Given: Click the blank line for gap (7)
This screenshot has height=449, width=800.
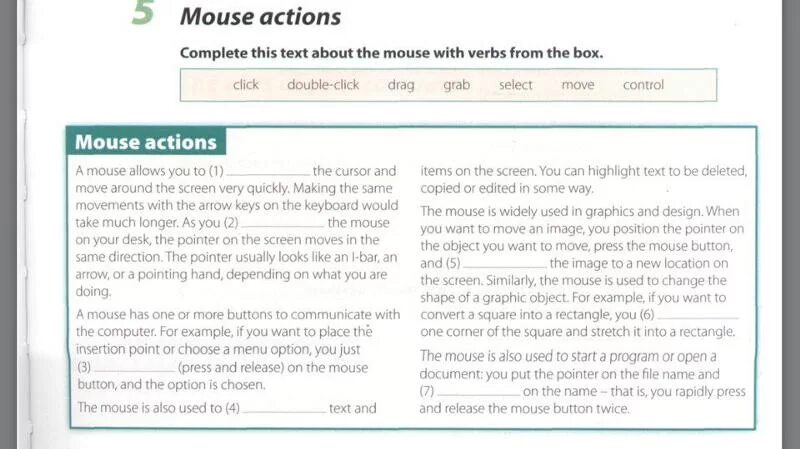Looking at the screenshot, I should click(479, 394).
